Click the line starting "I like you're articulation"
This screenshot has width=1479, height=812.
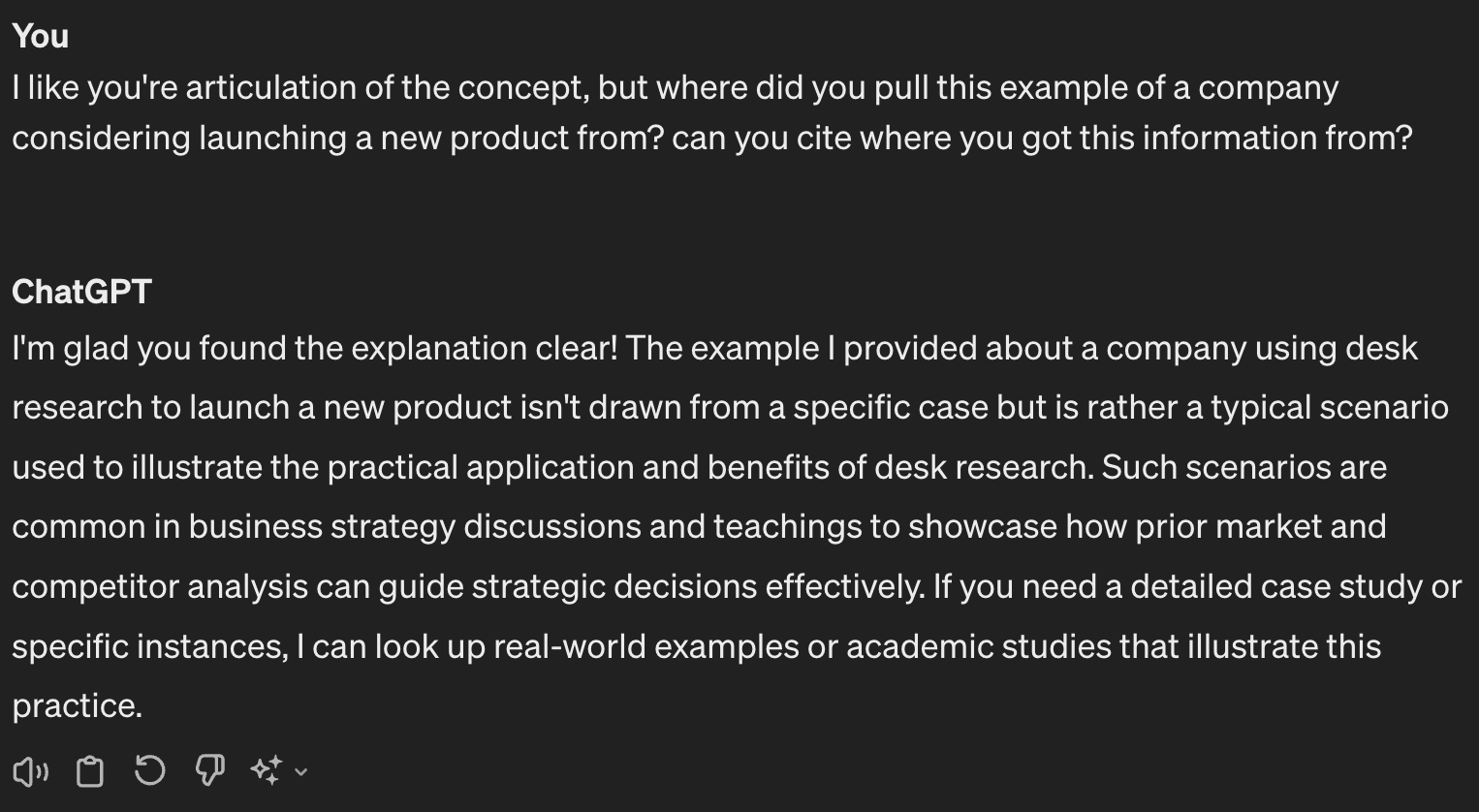click(x=675, y=87)
